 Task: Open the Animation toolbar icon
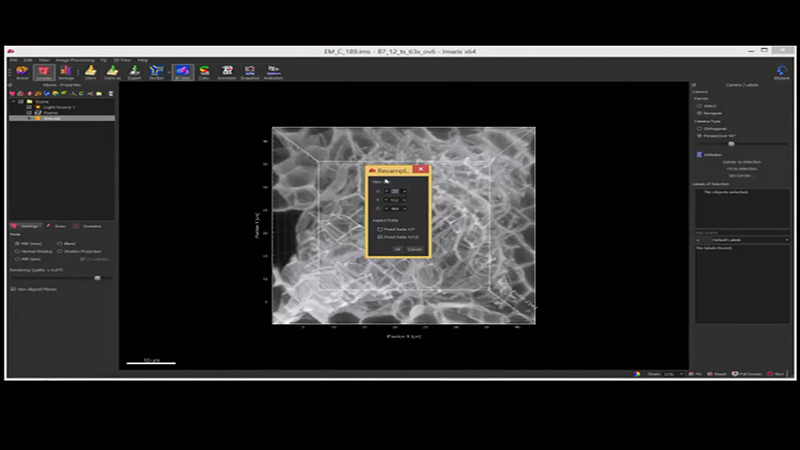point(273,72)
